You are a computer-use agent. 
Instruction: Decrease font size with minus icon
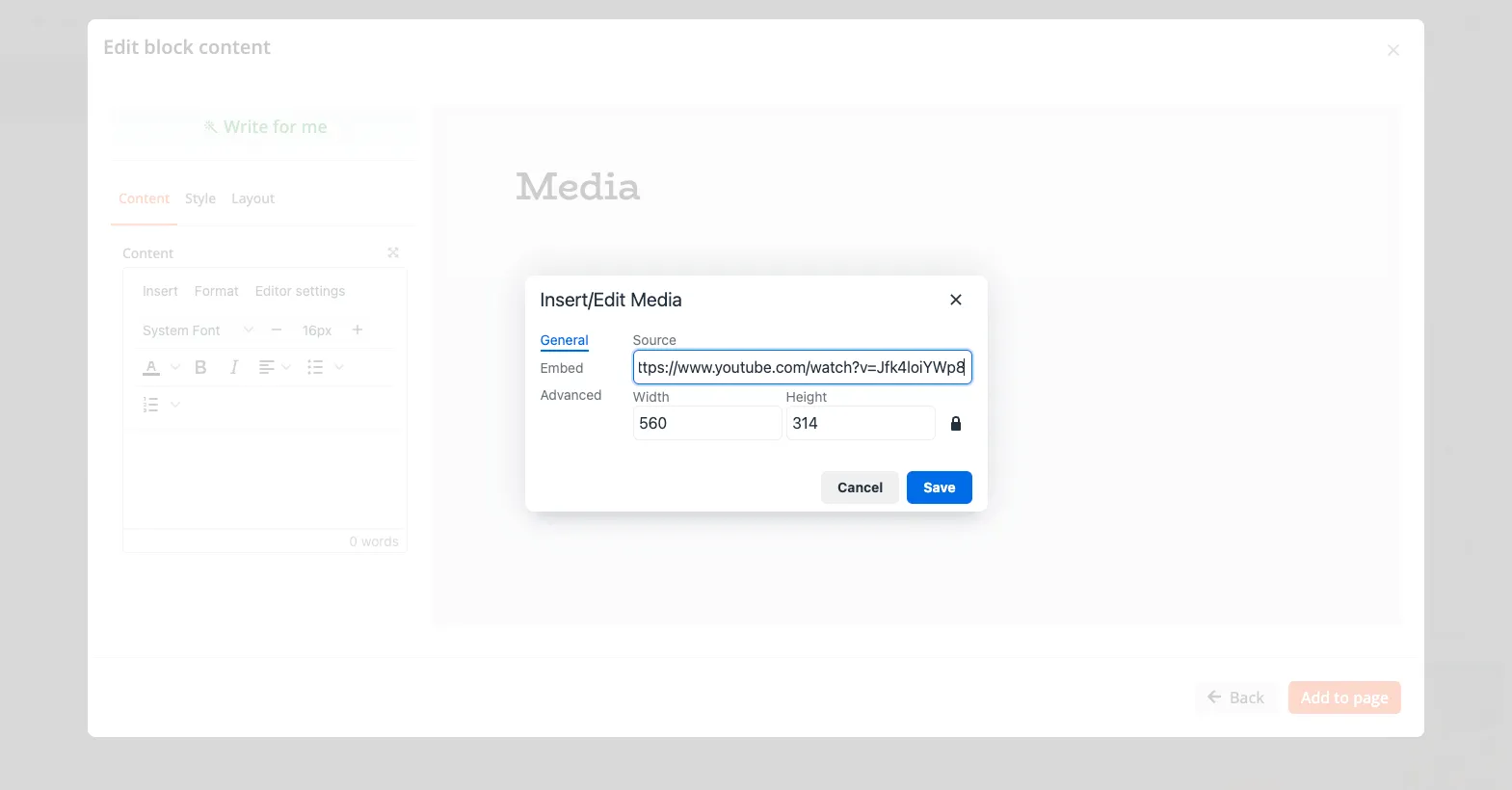click(x=277, y=329)
